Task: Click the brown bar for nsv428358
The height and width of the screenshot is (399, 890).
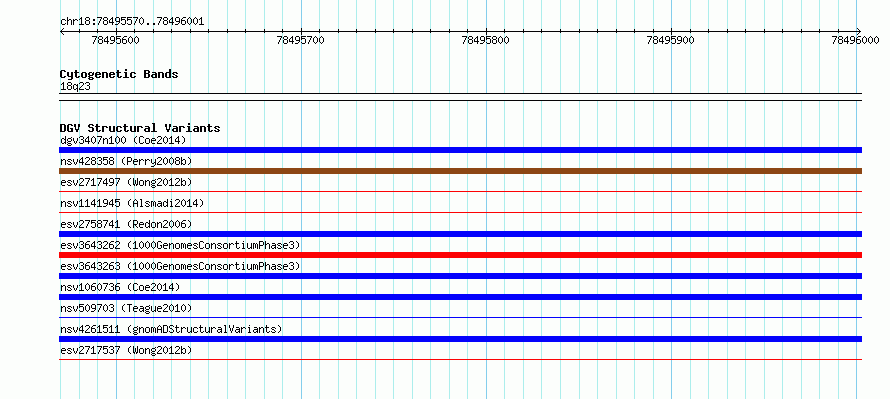Action: (x=460, y=171)
